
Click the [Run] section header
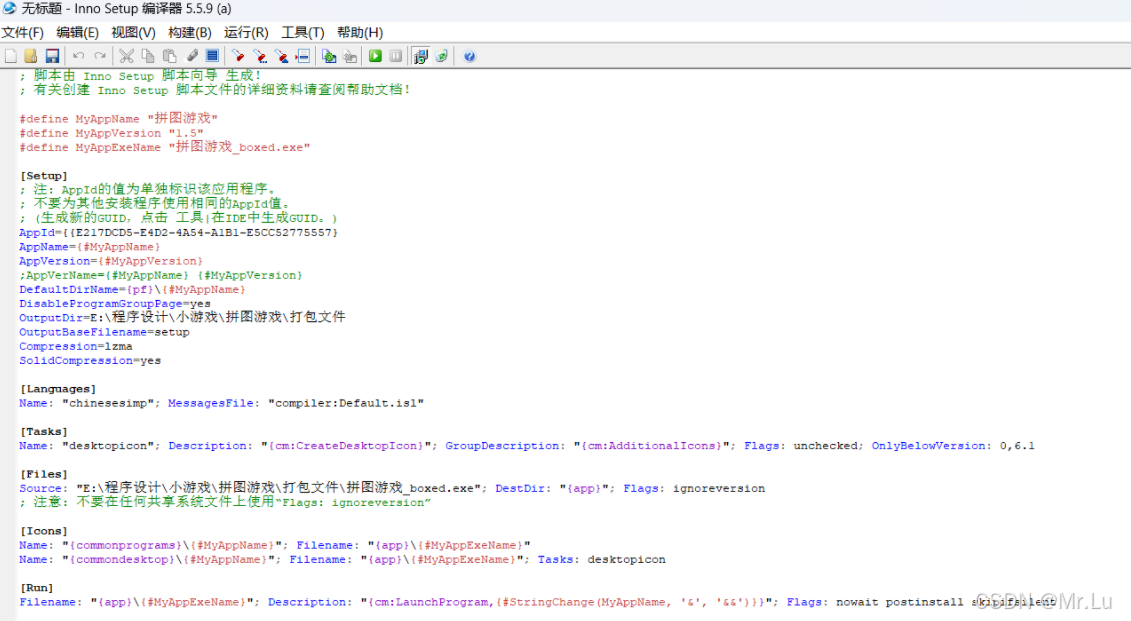click(36, 588)
